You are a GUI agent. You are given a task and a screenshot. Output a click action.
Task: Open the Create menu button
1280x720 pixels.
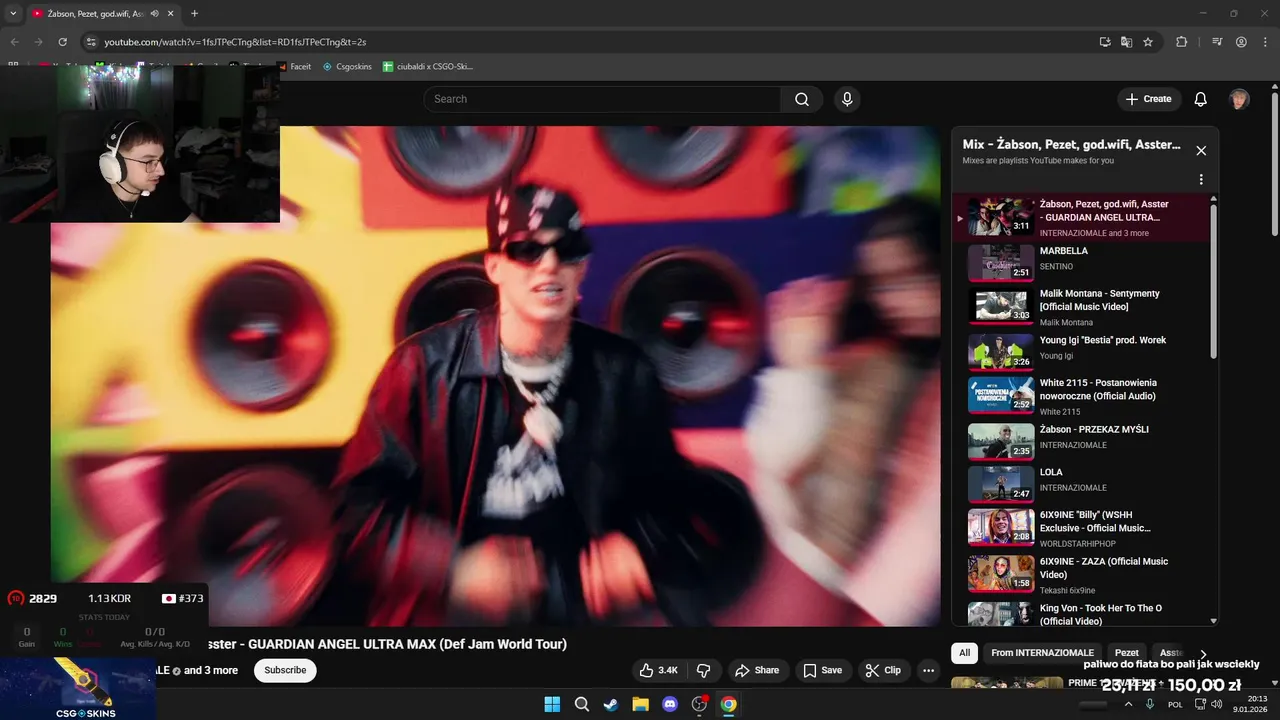pyautogui.click(x=1148, y=99)
